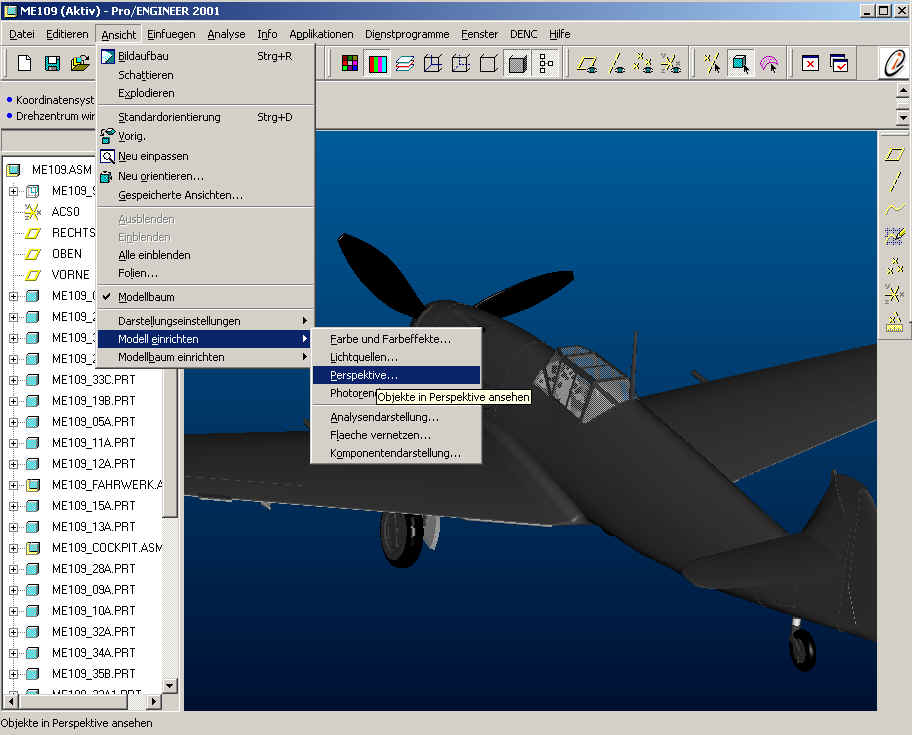Choose Neu einpassen menu entry

click(206, 156)
